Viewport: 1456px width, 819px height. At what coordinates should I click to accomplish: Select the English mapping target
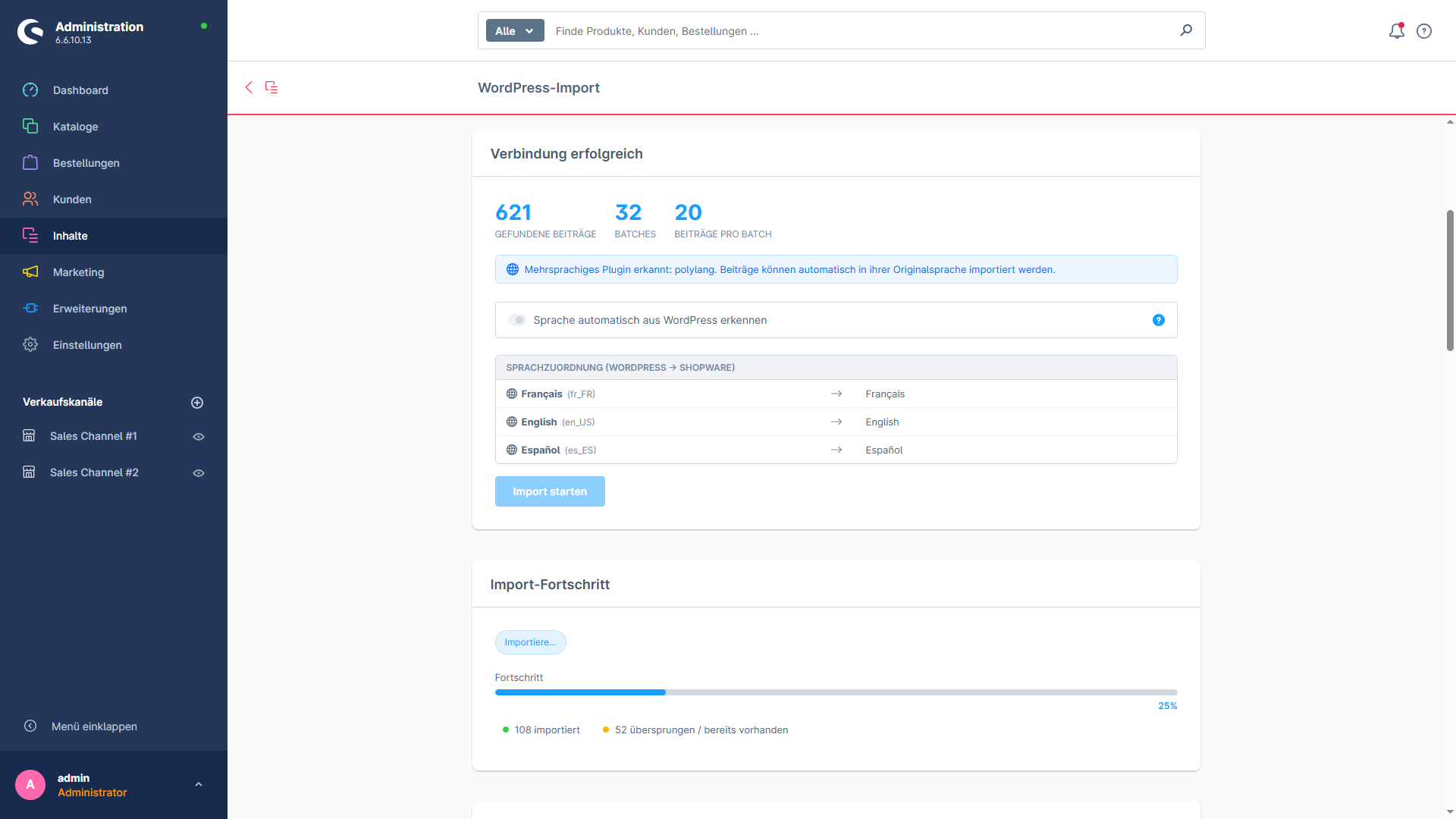click(882, 422)
